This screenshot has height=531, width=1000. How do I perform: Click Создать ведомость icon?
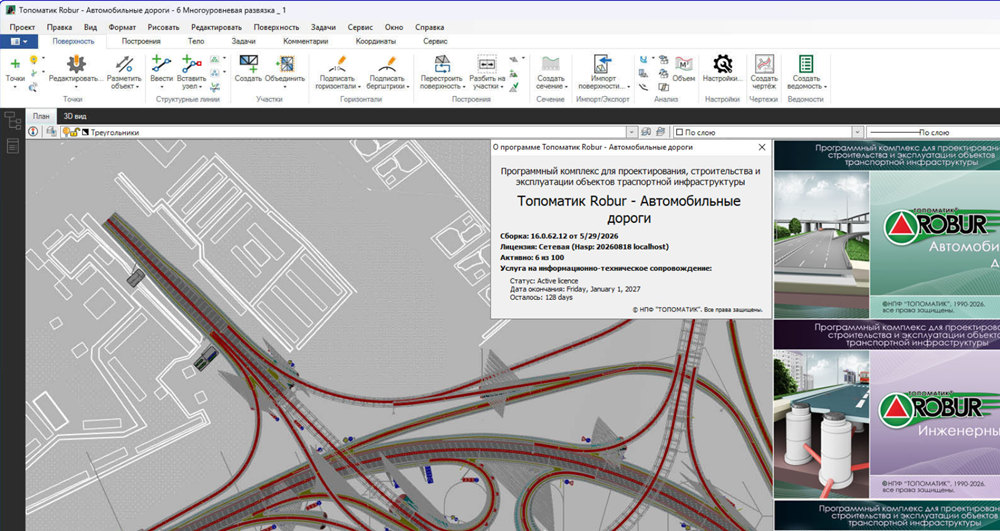[x=806, y=64]
